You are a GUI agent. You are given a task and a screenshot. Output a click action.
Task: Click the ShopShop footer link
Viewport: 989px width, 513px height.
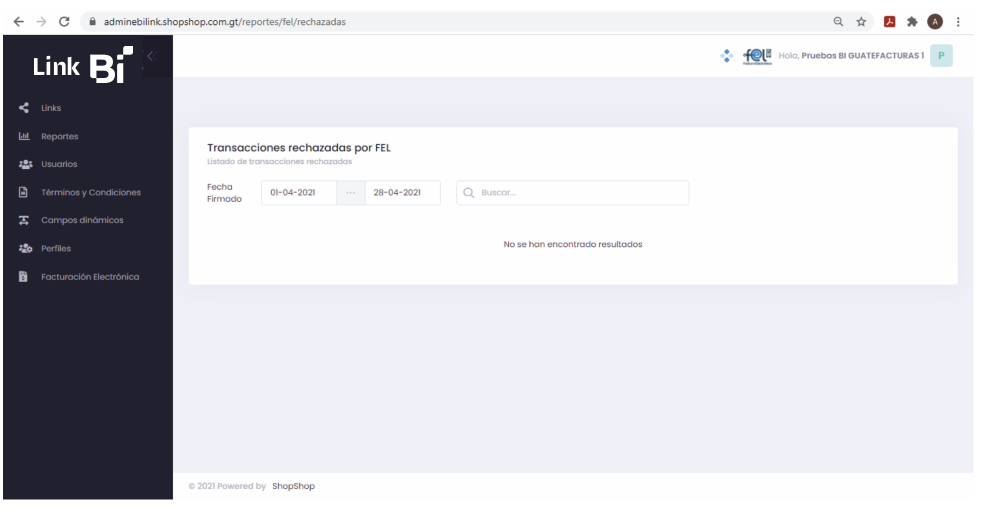coord(293,486)
